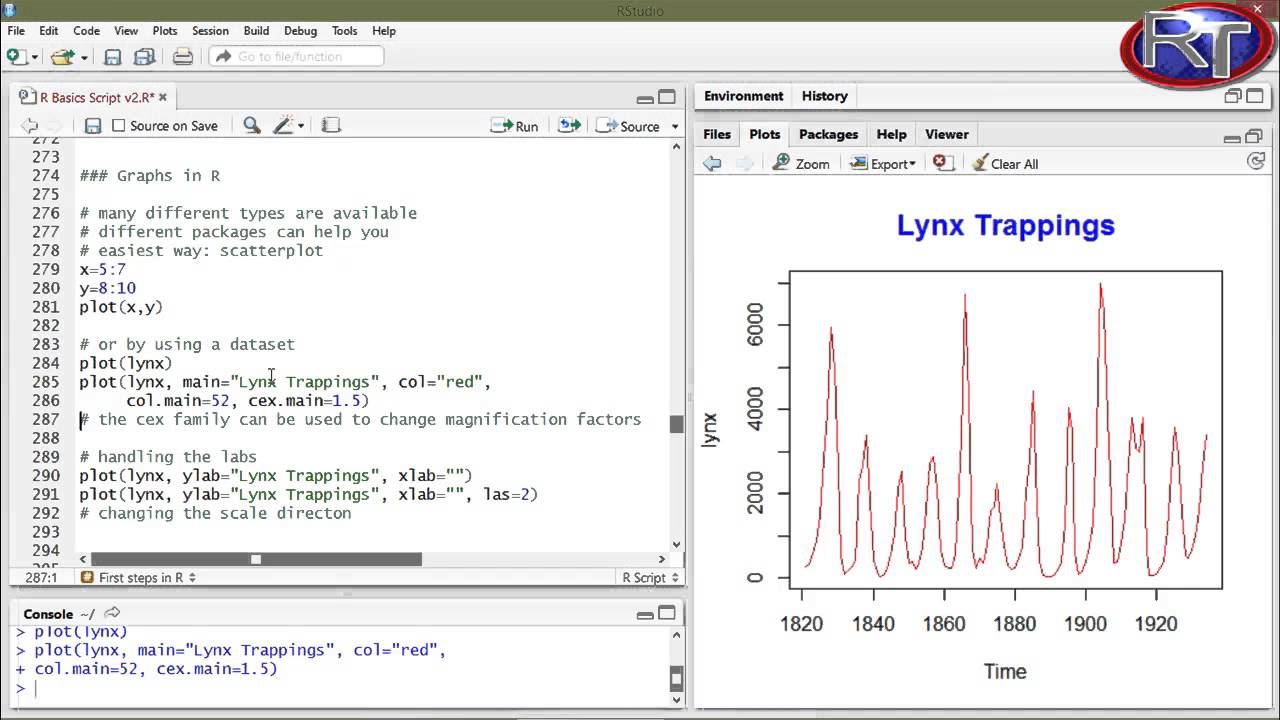Go back to previous source location
This screenshot has height=720, width=1280.
(30, 126)
